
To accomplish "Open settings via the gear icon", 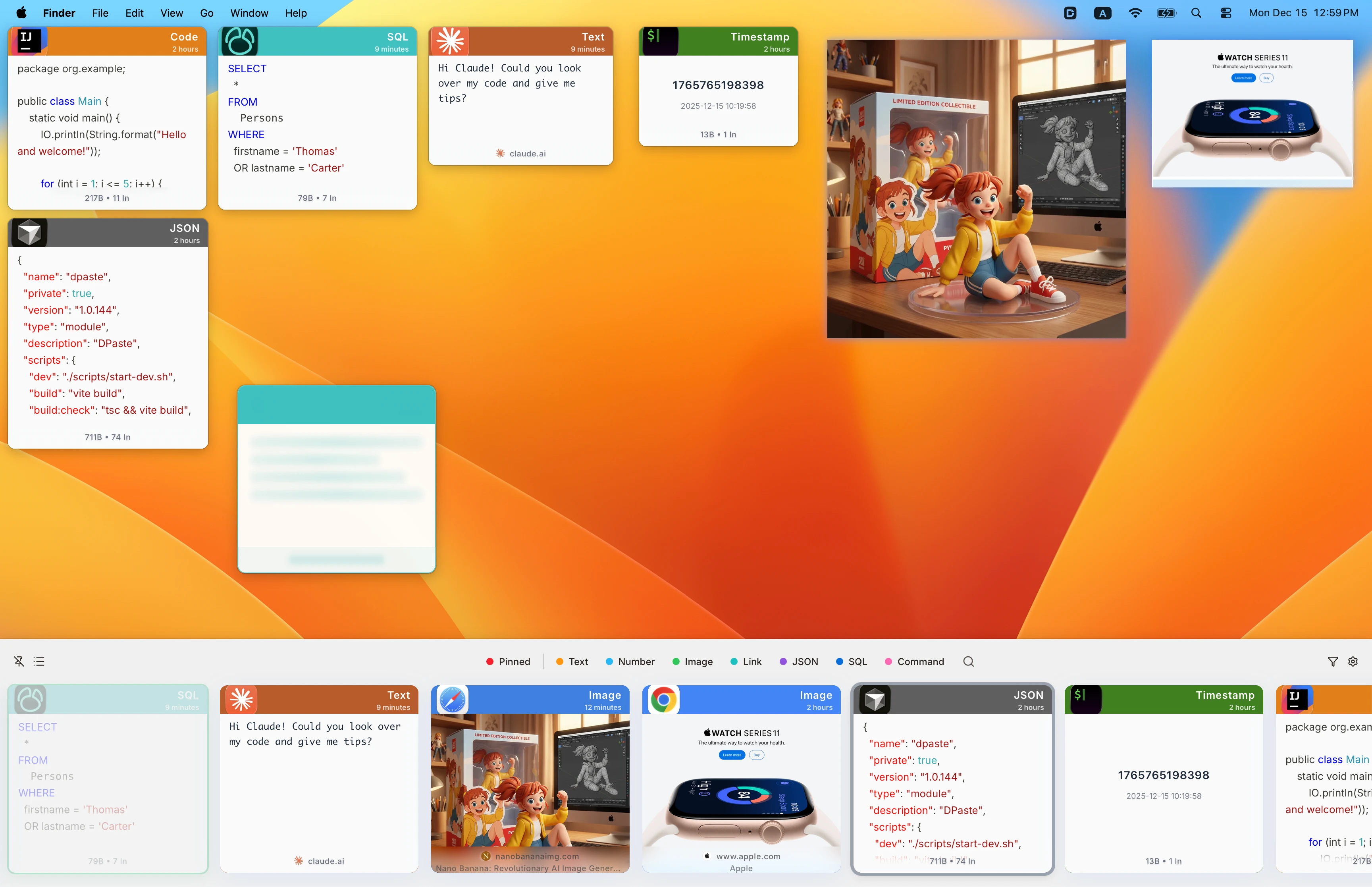I will pos(1353,661).
